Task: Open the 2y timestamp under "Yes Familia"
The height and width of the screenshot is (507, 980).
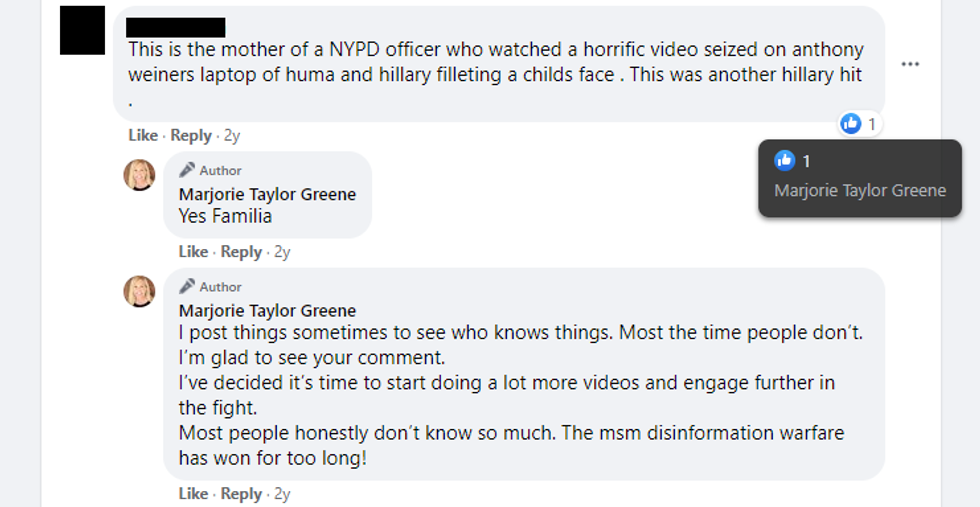Action: tap(282, 252)
